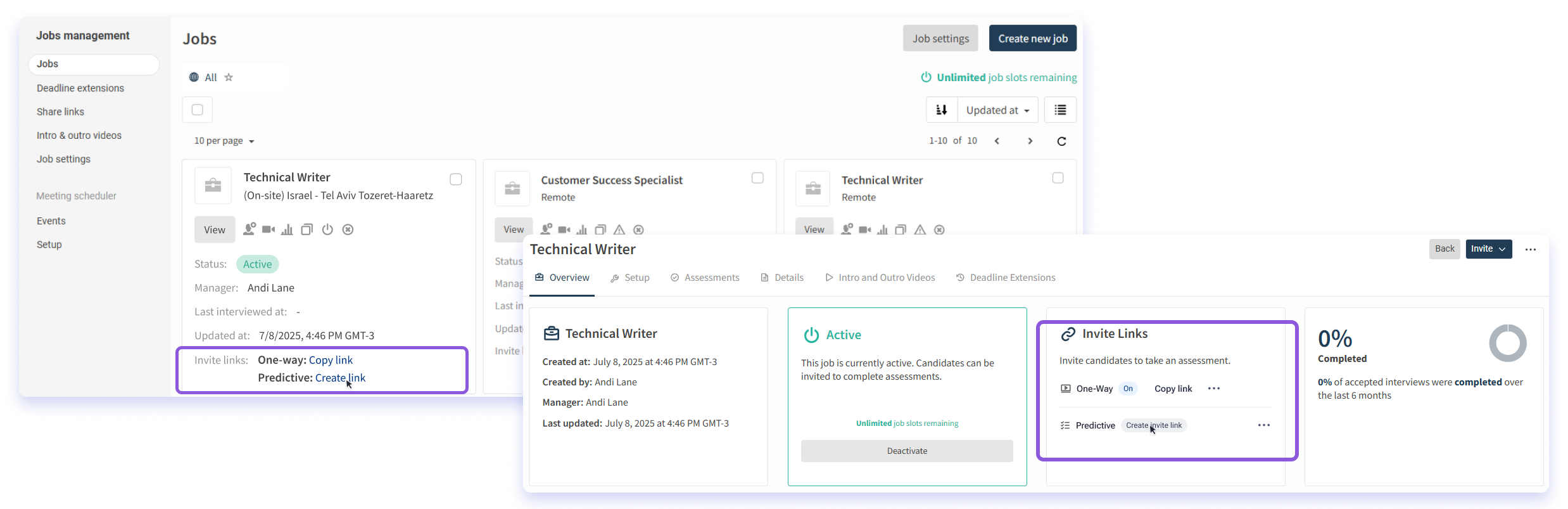The image size is (1568, 509).
Task: Click the Create new job button
Action: pos(1033,38)
